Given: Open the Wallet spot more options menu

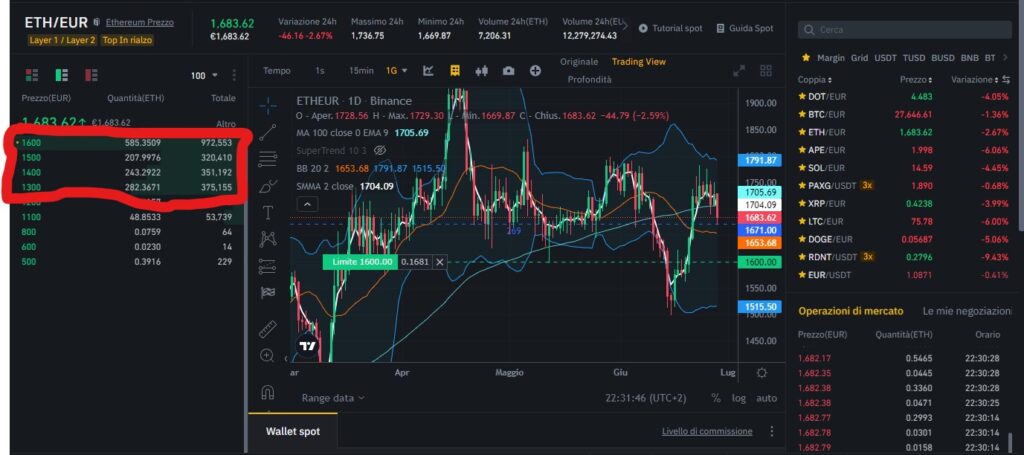Looking at the screenshot, I should [x=772, y=431].
